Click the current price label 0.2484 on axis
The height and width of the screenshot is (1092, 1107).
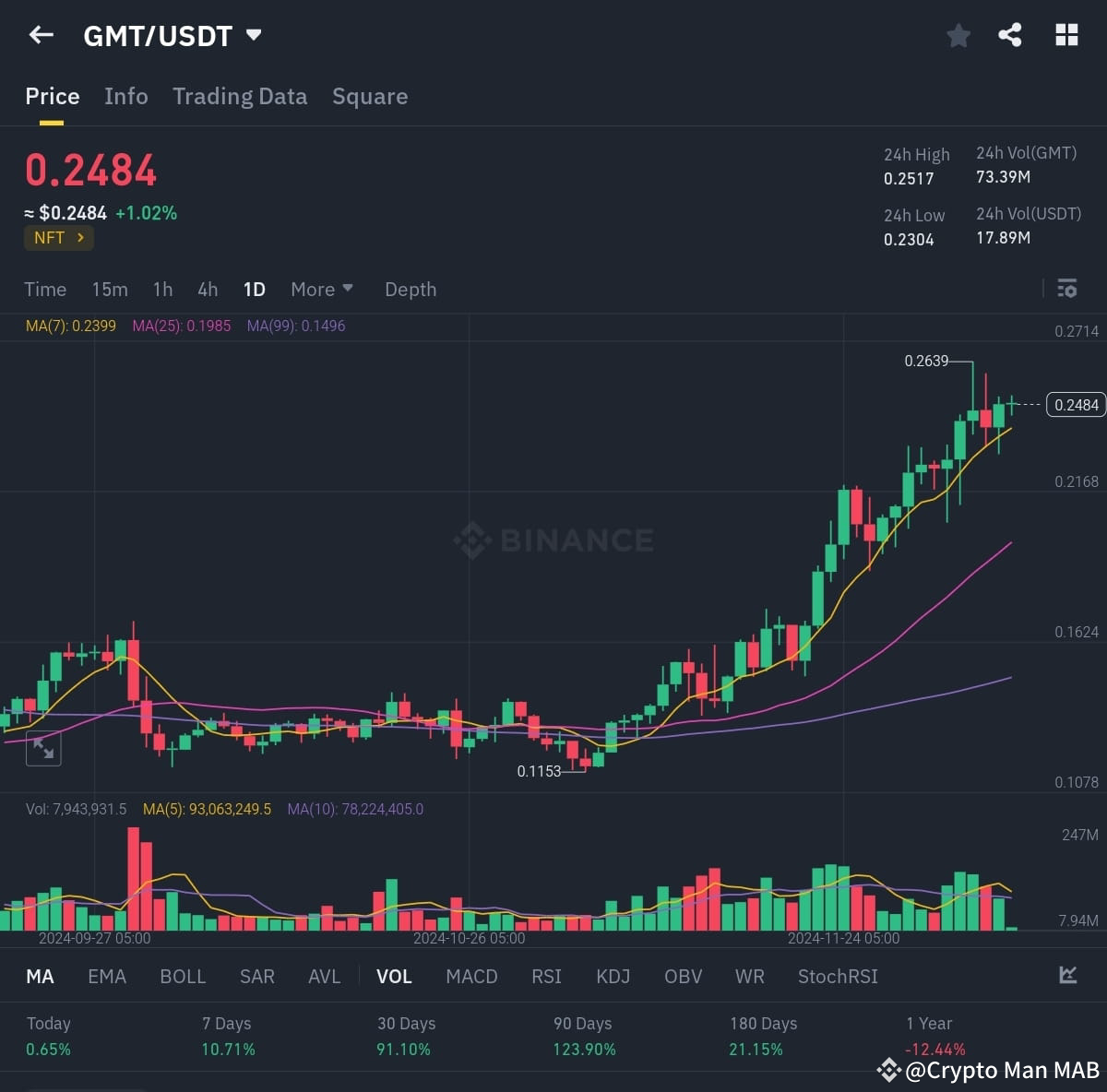pos(1075,405)
